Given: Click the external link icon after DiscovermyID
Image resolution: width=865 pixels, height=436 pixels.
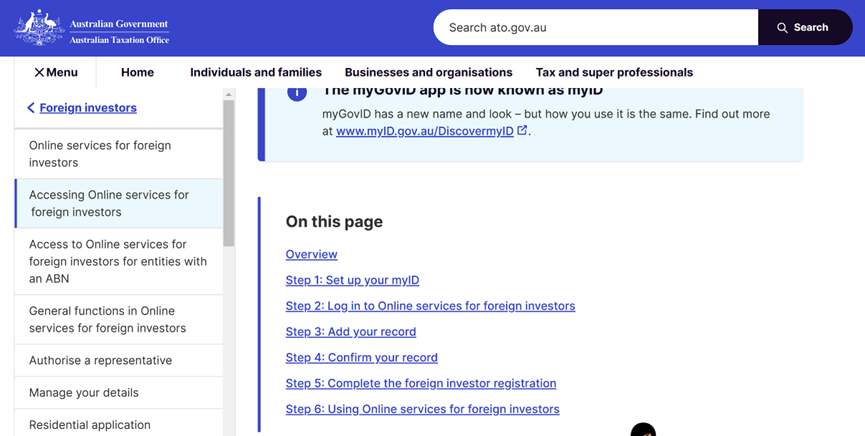Looking at the screenshot, I should pos(522,130).
